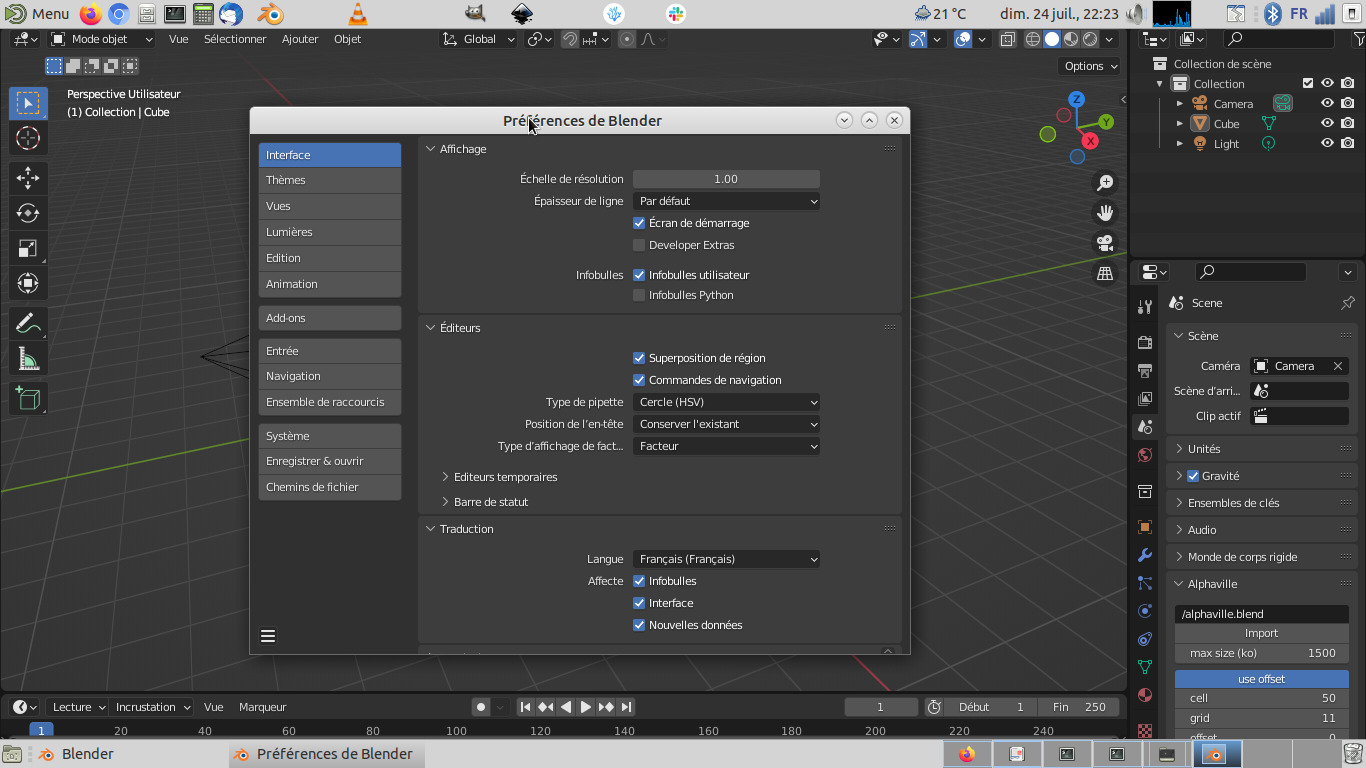Select the Measure tool
This screenshot has width=1366, height=768.
[x=28, y=359]
